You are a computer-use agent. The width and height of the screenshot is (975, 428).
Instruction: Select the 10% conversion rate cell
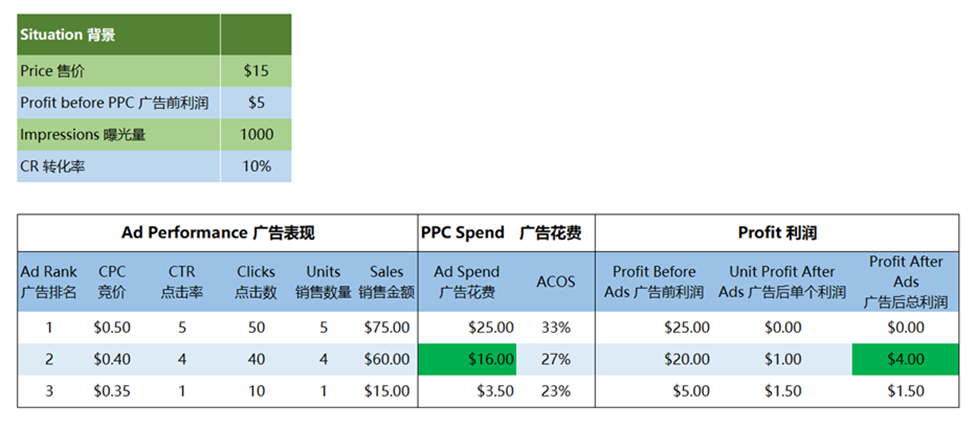256,166
